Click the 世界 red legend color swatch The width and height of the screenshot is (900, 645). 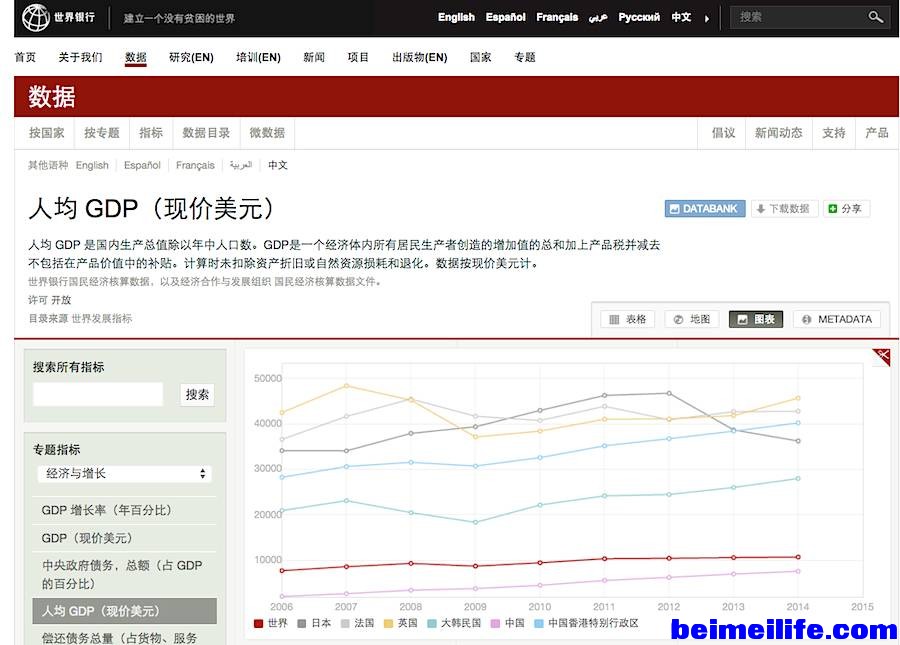click(258, 623)
